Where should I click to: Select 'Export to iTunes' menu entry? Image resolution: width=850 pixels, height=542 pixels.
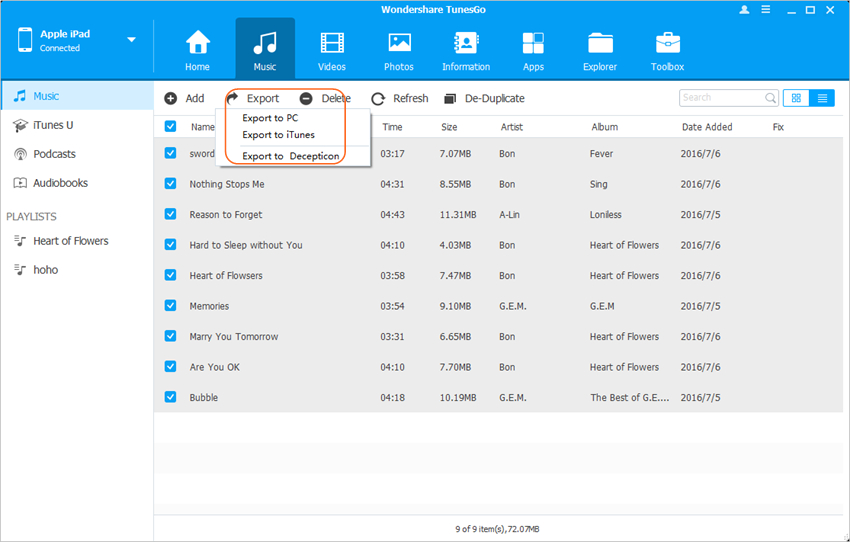click(x=278, y=135)
